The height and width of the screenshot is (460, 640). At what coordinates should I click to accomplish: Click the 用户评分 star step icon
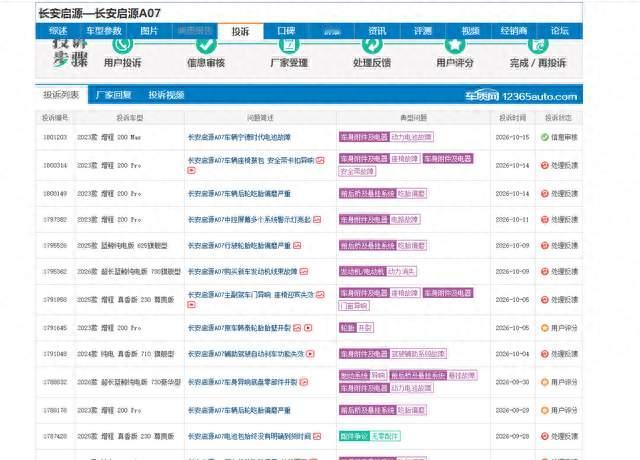(x=455, y=44)
